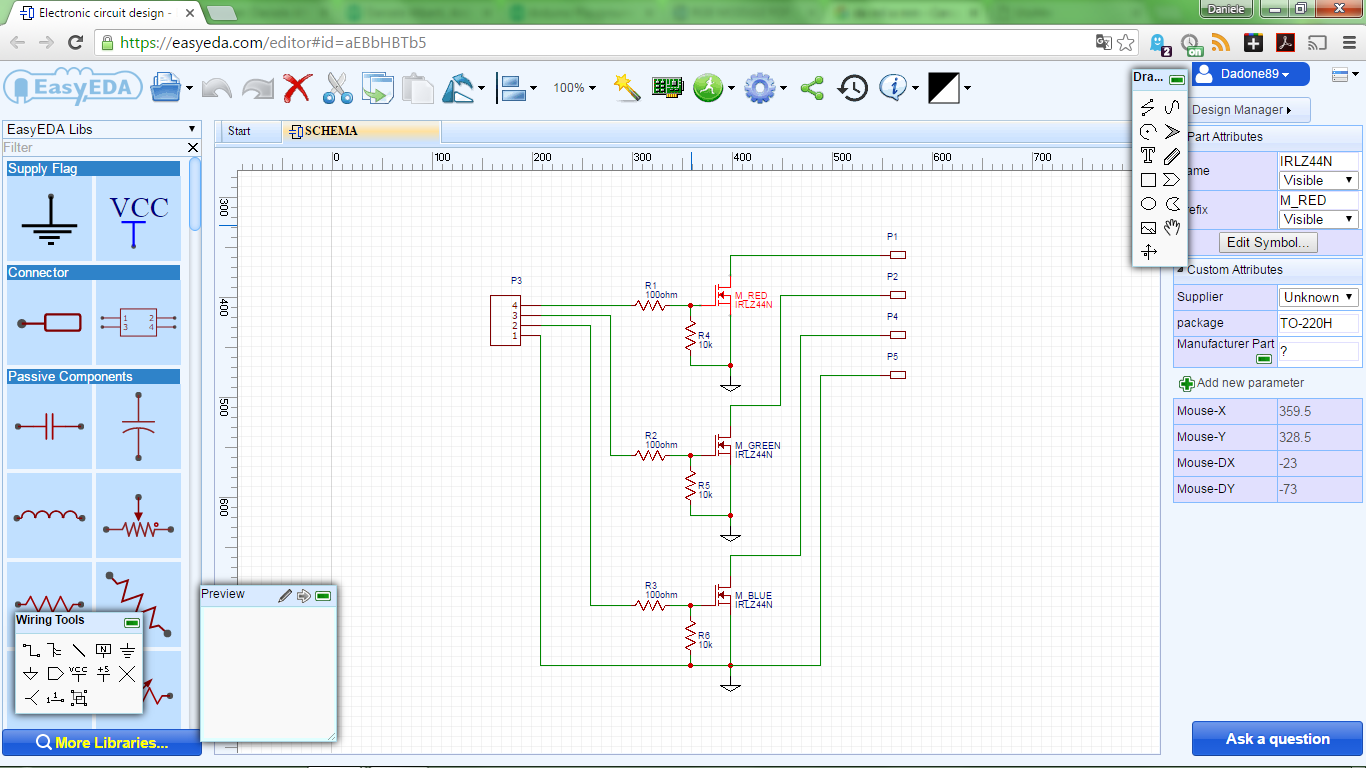Screen dimensions: 1366x768
Task: Select the Drag hand tool in Drawing Tools
Action: [1172, 228]
